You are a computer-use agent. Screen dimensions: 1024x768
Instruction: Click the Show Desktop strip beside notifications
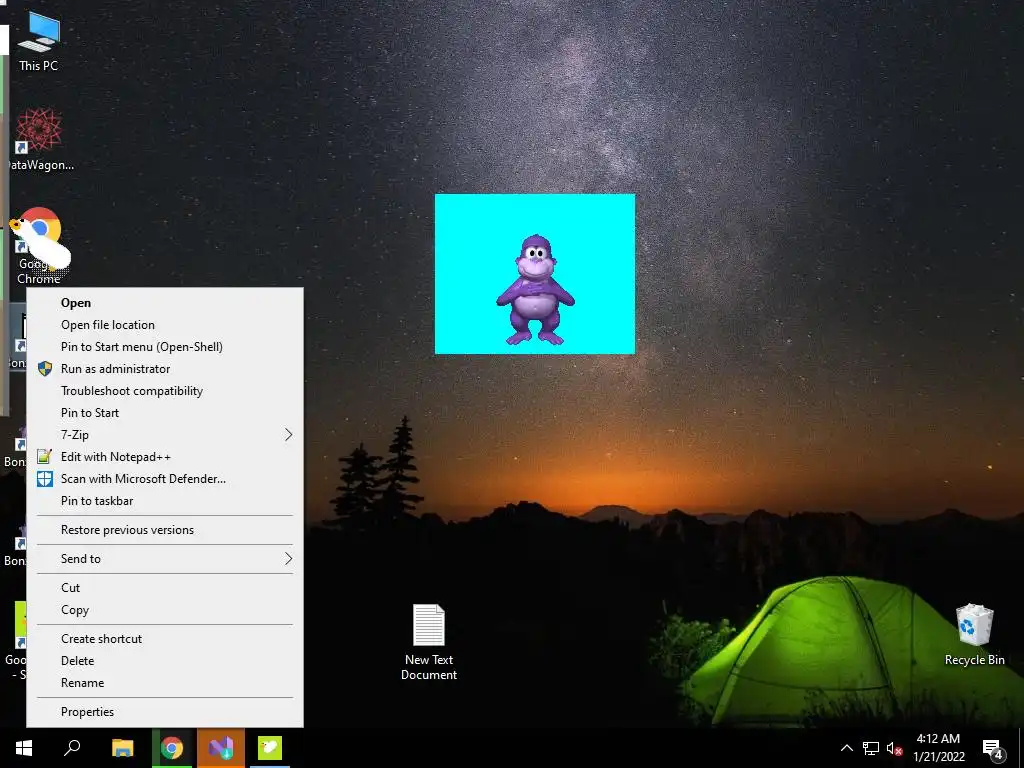click(x=1021, y=748)
